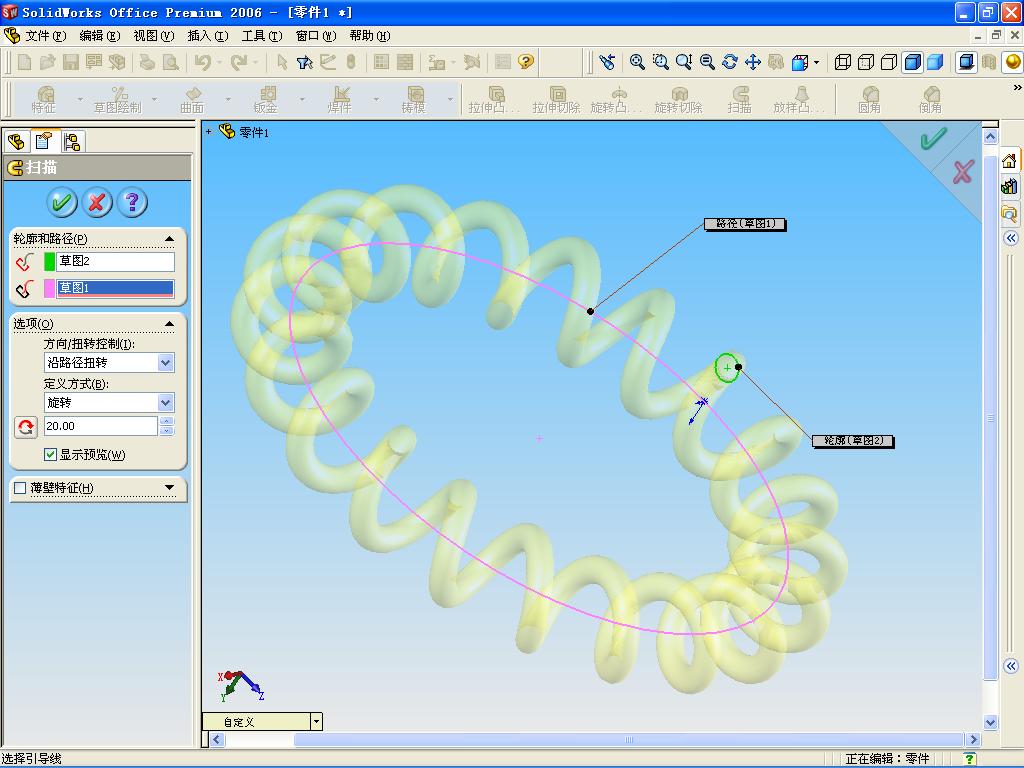This screenshot has width=1024, height=768.
Task: Open the 帮助 menu
Action: coord(370,35)
